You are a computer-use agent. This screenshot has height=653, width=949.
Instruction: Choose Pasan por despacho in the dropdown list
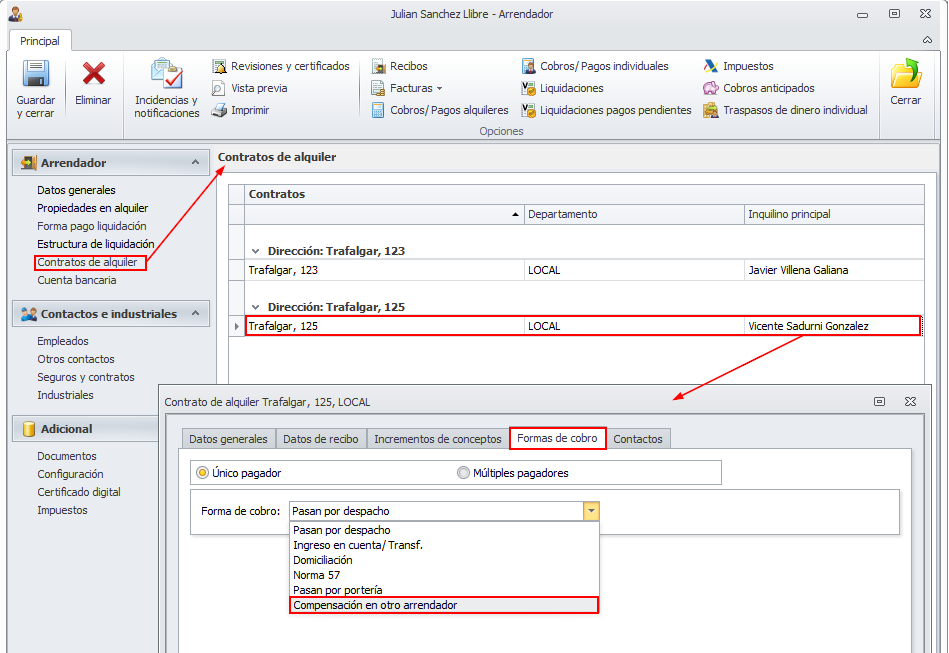(x=444, y=530)
